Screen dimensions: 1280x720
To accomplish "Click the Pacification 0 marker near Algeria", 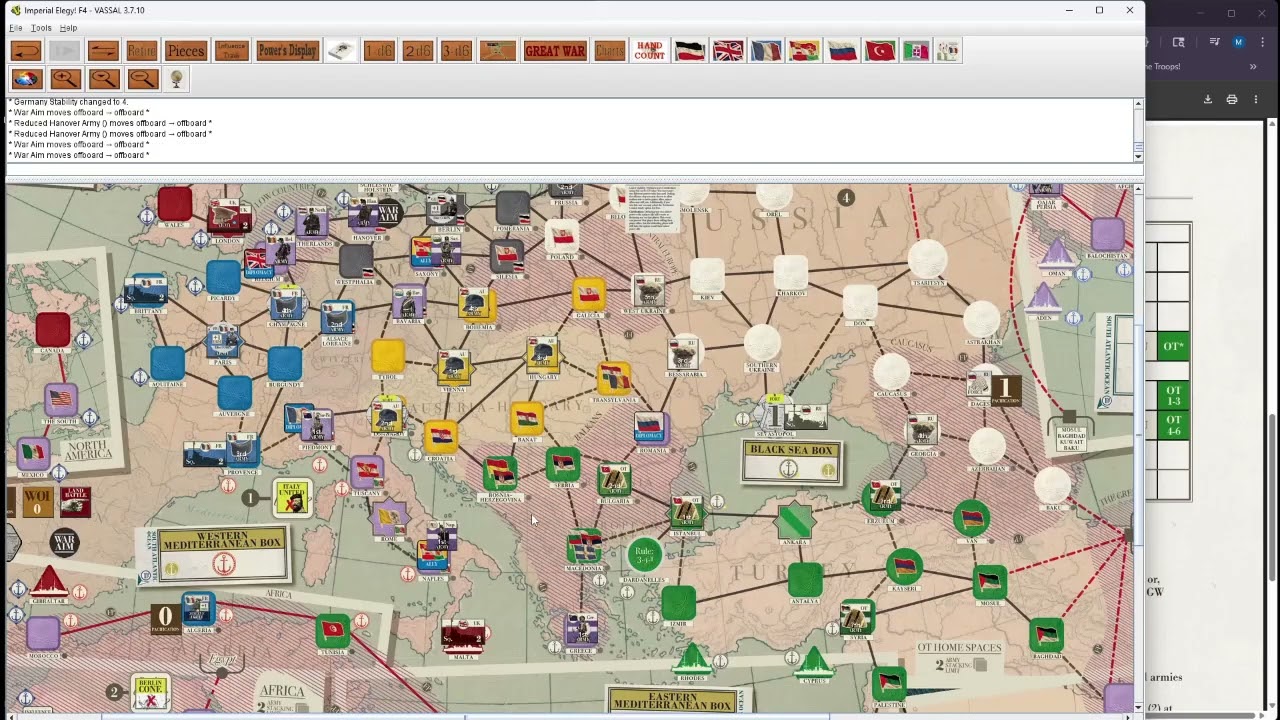I will [165, 618].
